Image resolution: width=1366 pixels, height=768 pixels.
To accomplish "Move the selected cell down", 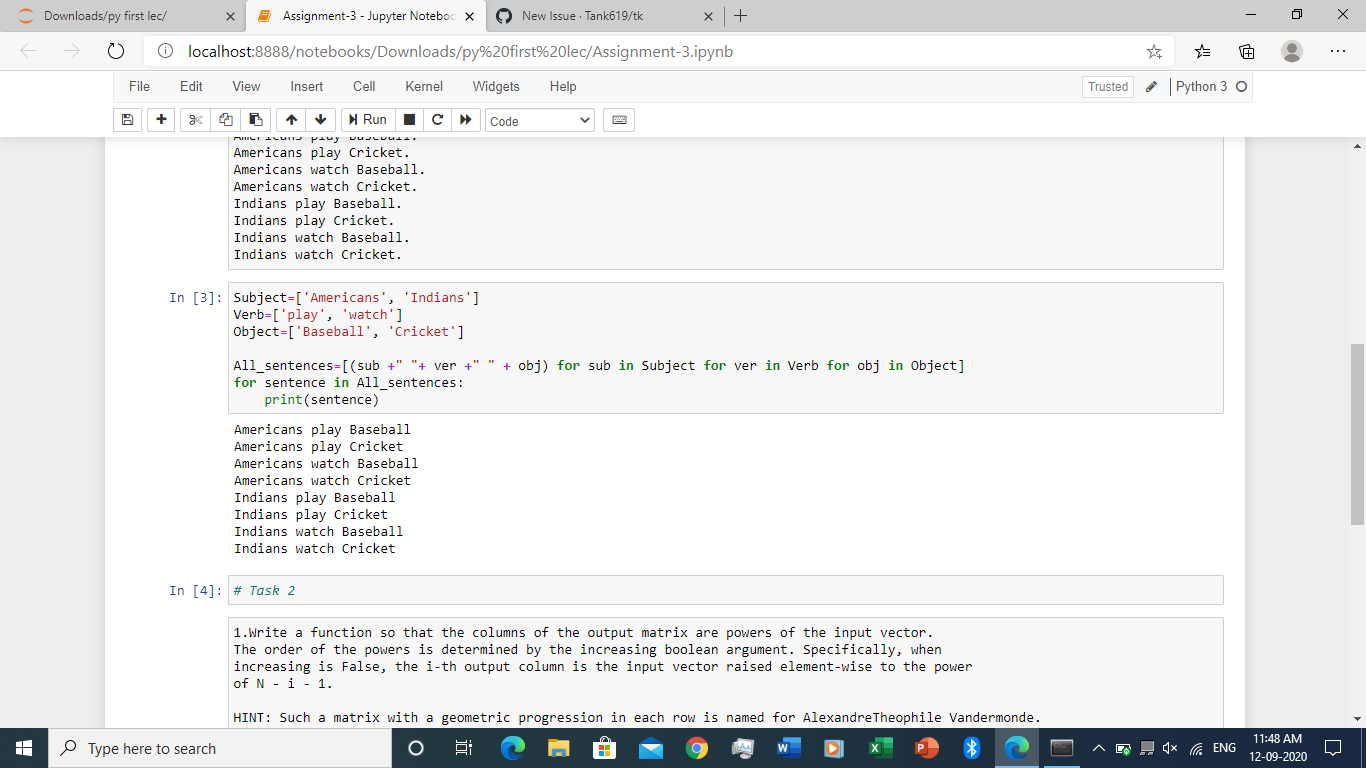I will click(319, 120).
